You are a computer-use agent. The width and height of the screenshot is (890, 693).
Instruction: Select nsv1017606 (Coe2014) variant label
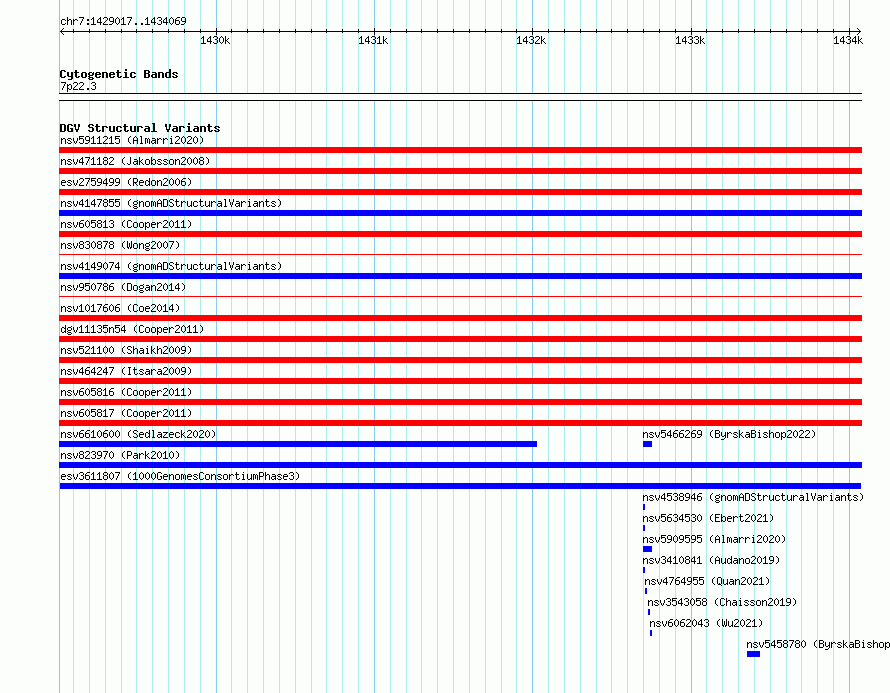coord(120,308)
